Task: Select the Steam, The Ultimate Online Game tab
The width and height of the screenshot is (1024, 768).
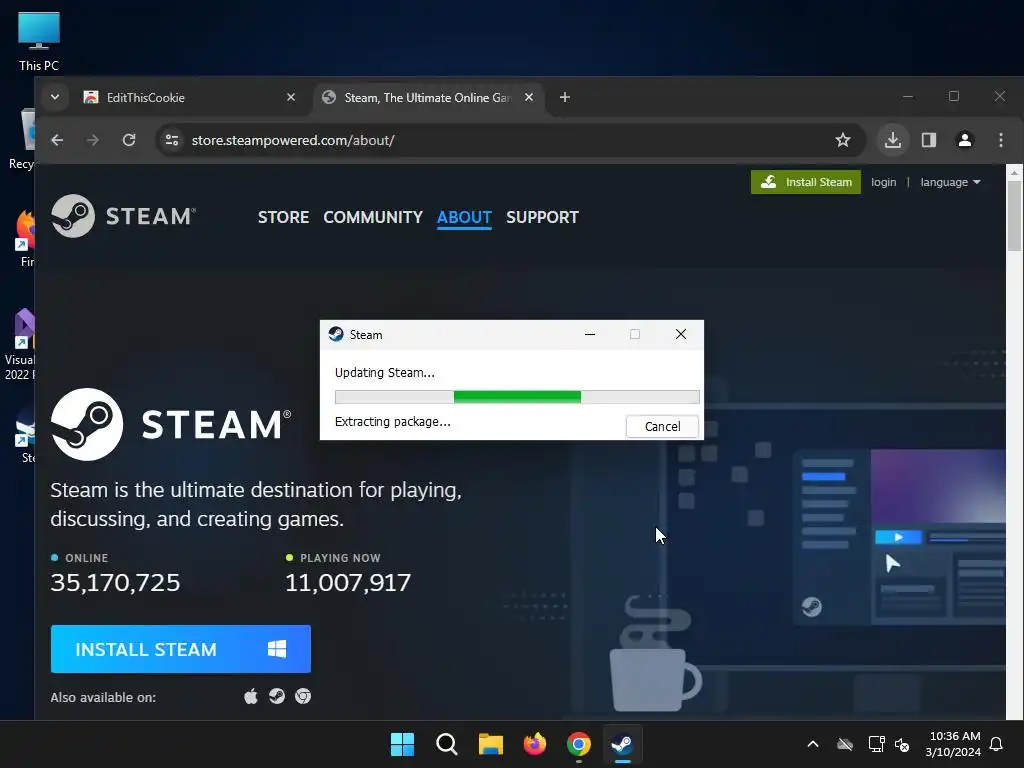Action: click(x=428, y=97)
